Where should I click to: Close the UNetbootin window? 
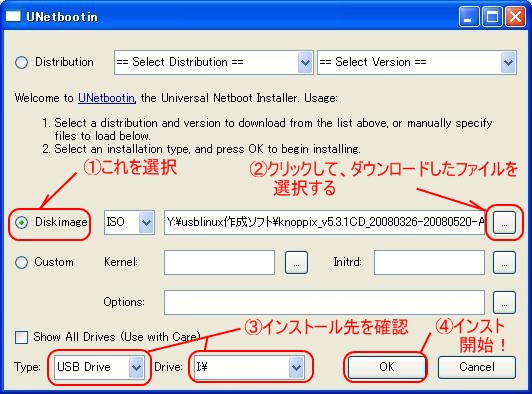[x=515, y=16]
